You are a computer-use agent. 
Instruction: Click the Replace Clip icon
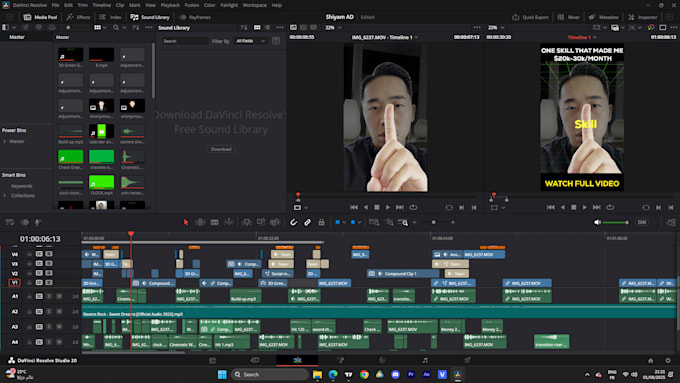(x=275, y=222)
